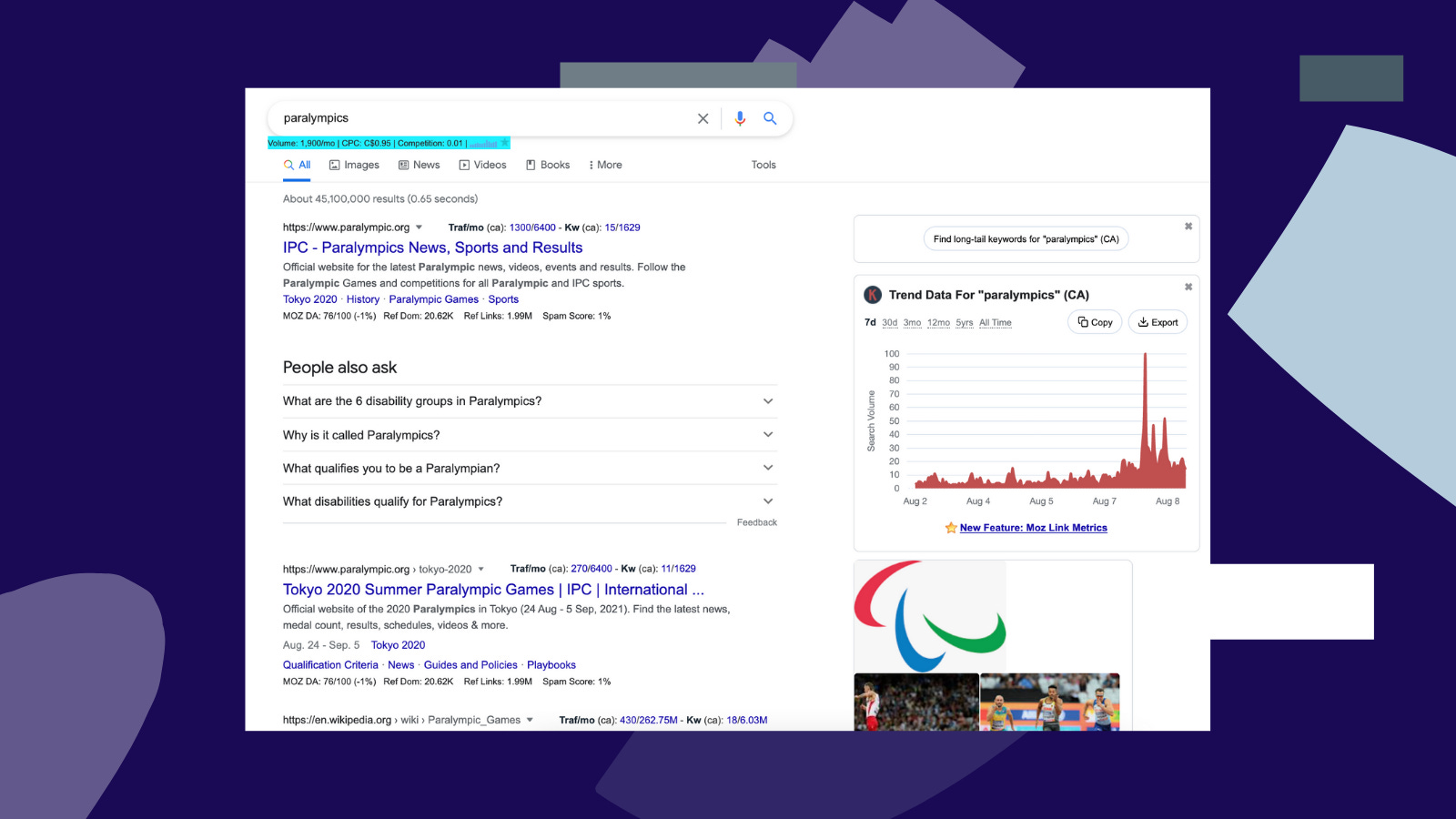Click the 11/1629 keyword count link
The height and width of the screenshot is (819, 1456).
tap(678, 569)
